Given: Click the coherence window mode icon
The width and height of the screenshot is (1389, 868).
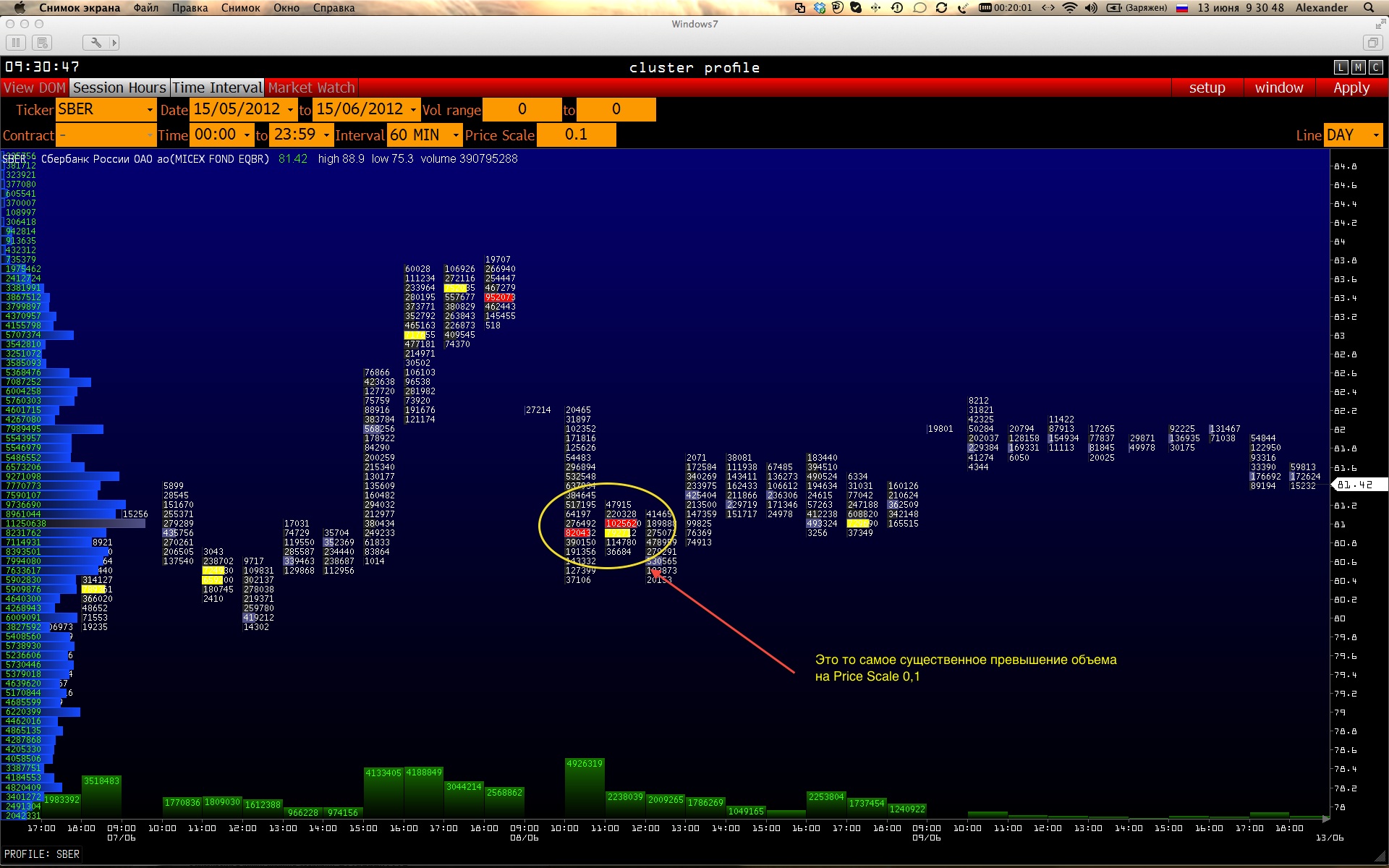Looking at the screenshot, I should (1372, 43).
